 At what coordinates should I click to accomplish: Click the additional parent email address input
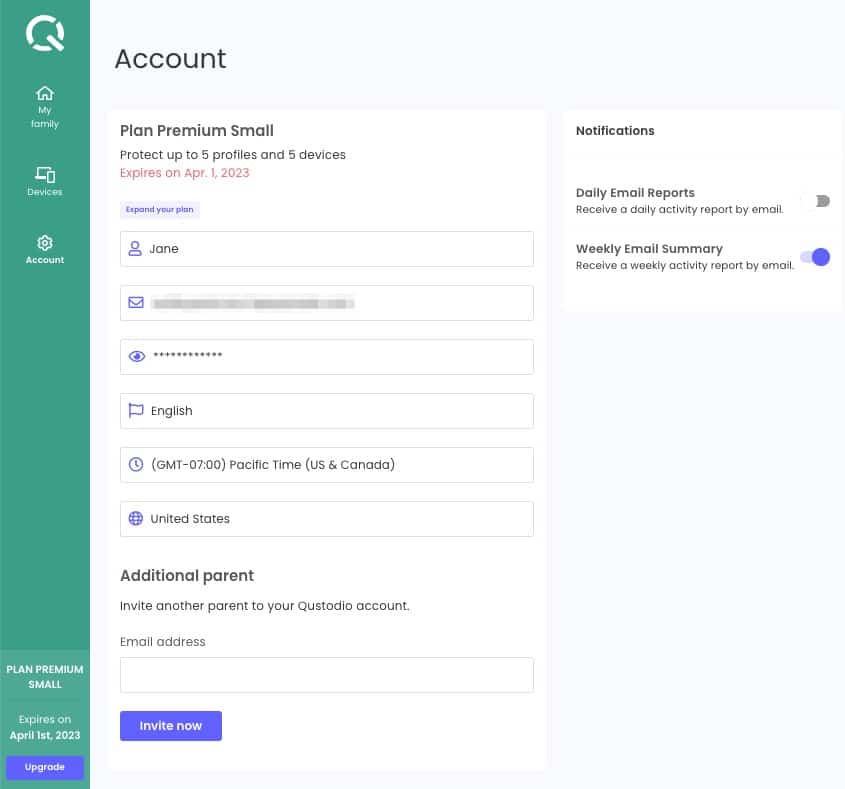click(x=327, y=675)
